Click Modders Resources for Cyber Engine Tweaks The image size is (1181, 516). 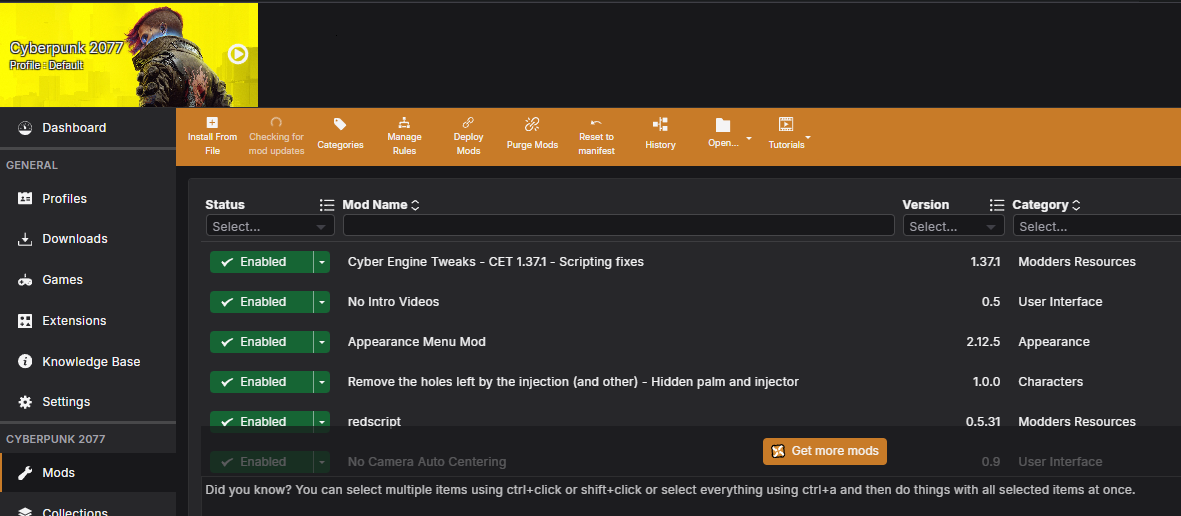point(1077,262)
